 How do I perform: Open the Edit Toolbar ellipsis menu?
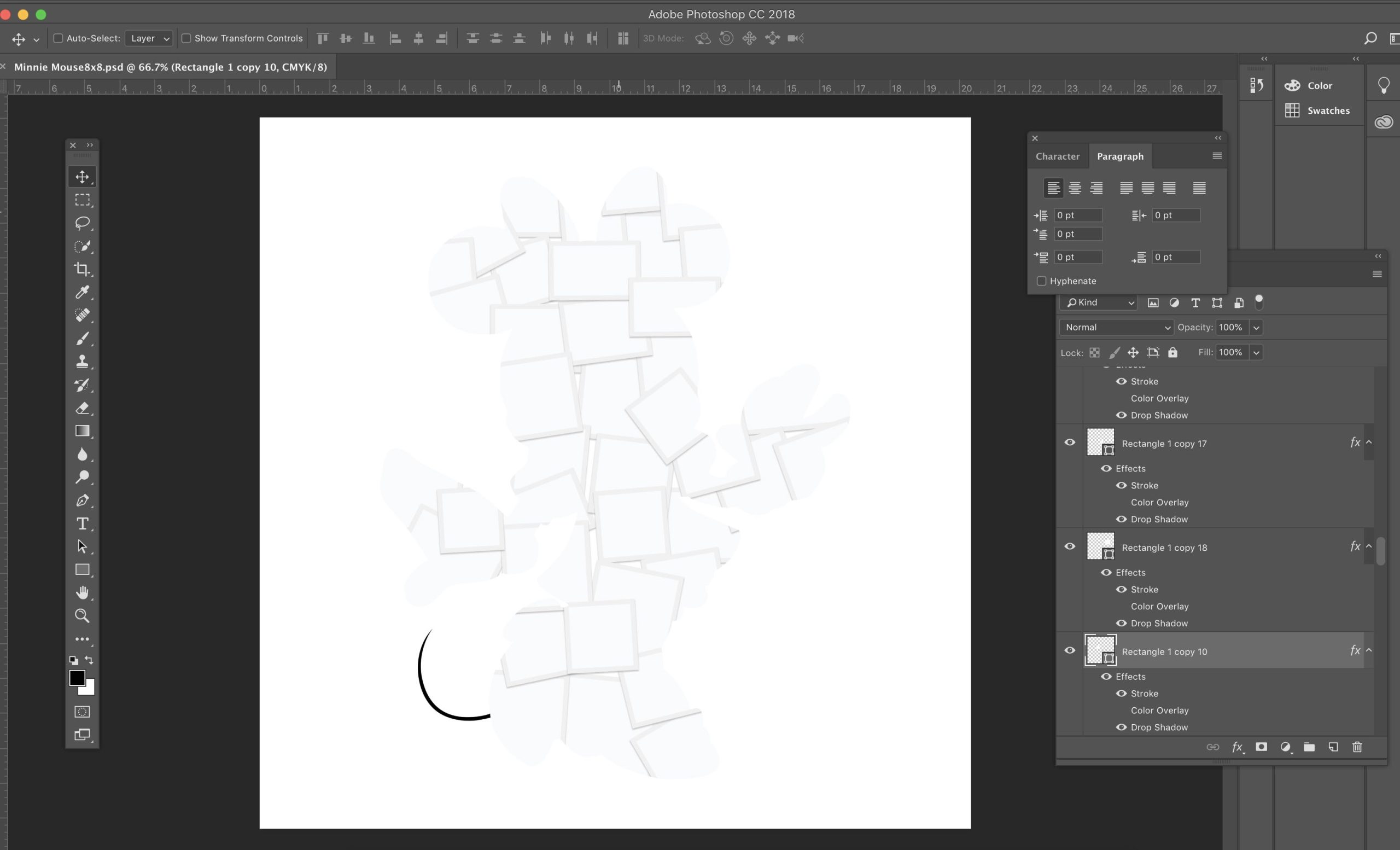(x=83, y=639)
